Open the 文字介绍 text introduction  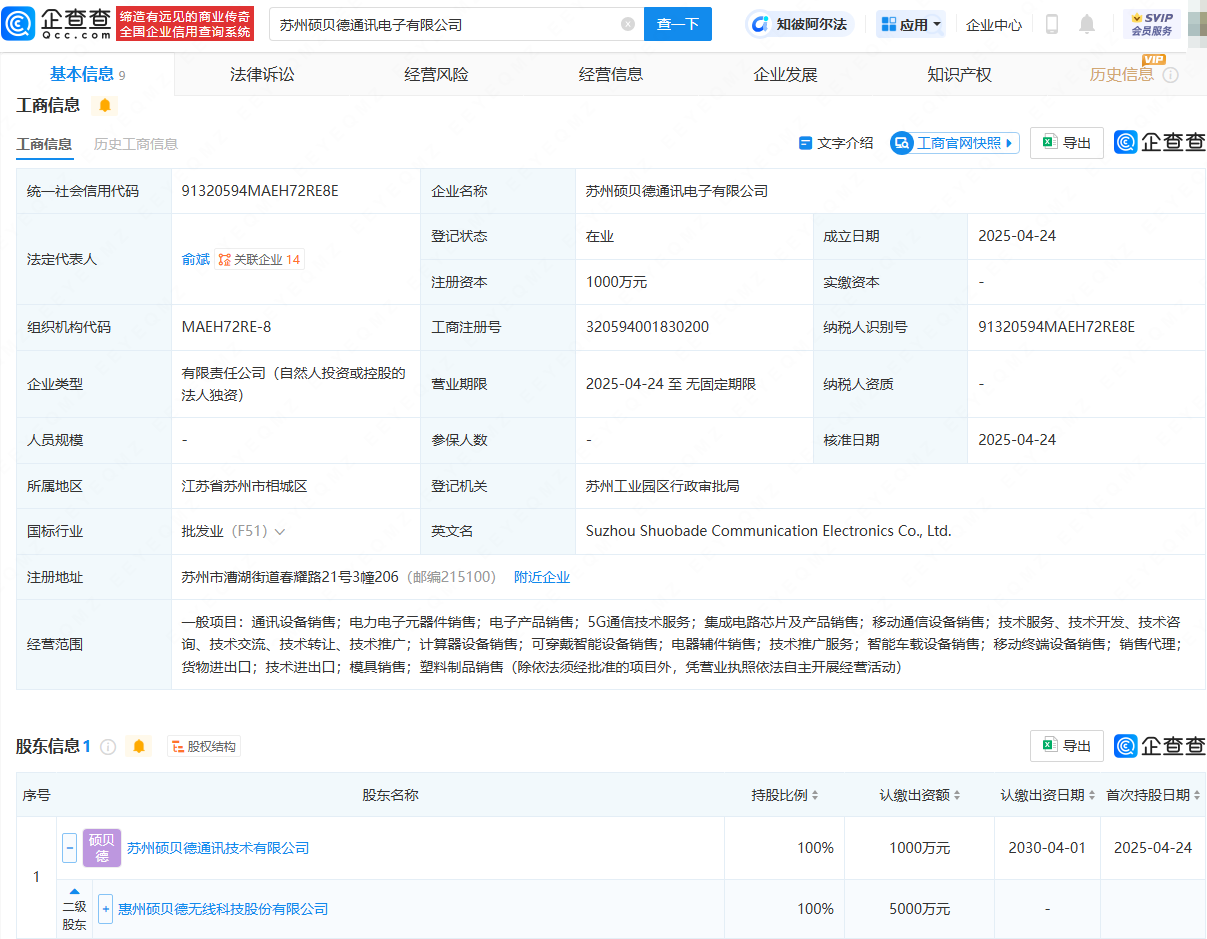836,143
